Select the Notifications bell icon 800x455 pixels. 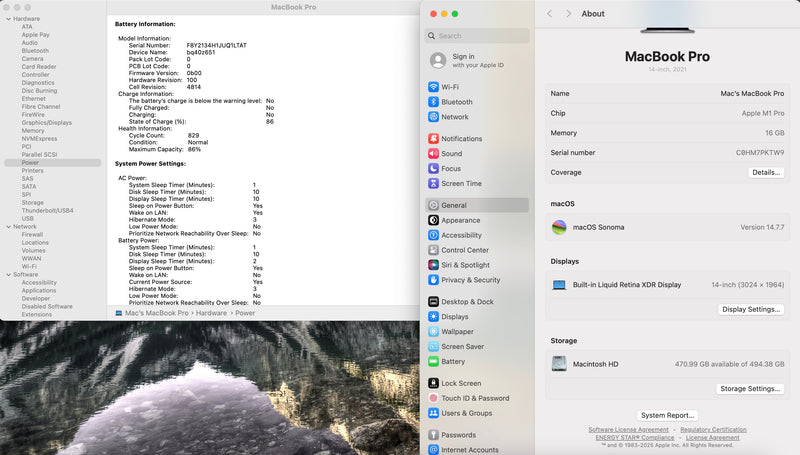433,138
